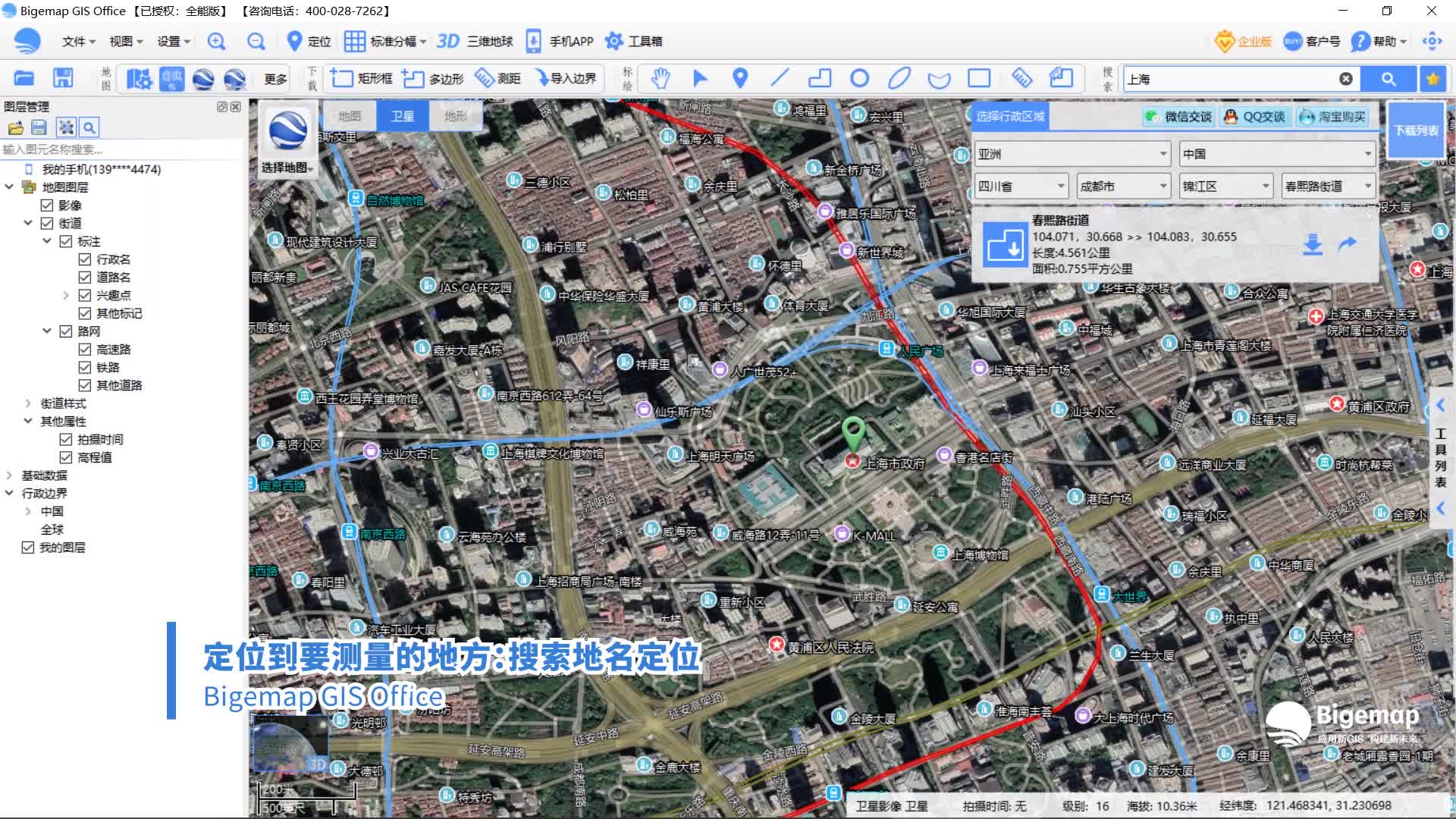Open the 帮助 dropdown menu
The image size is (1456, 819).
pyautogui.click(x=1382, y=41)
